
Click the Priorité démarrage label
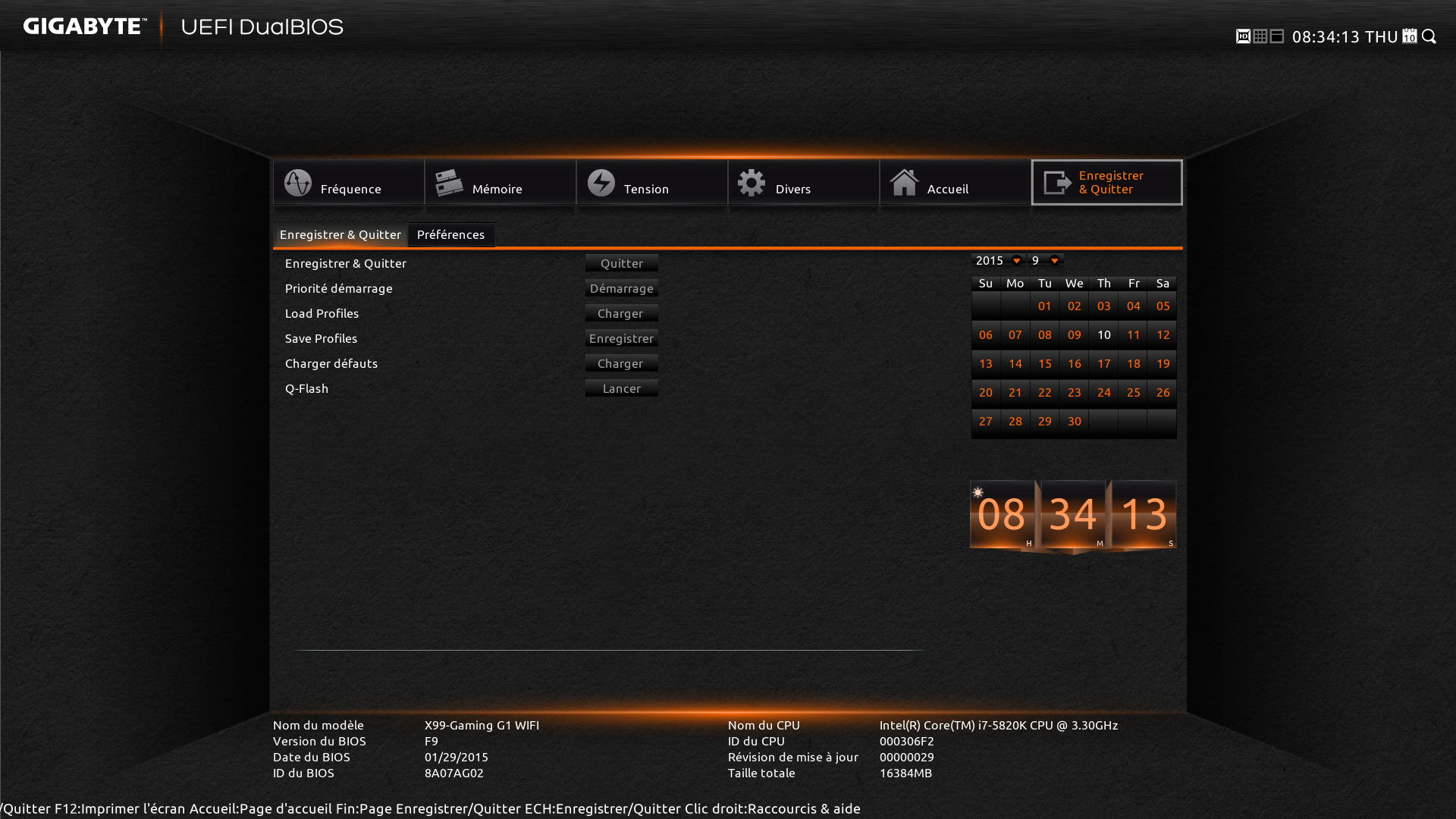pyautogui.click(x=338, y=288)
